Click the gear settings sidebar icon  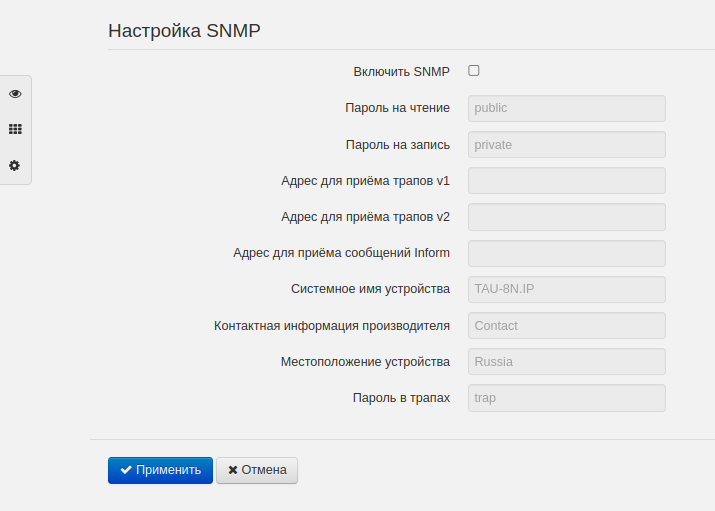15,165
